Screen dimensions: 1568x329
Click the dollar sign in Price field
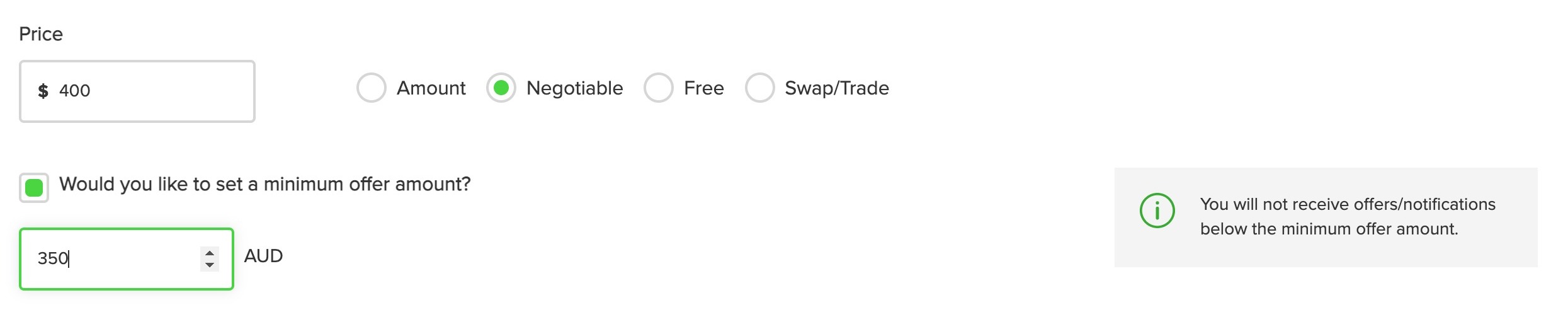(x=43, y=91)
